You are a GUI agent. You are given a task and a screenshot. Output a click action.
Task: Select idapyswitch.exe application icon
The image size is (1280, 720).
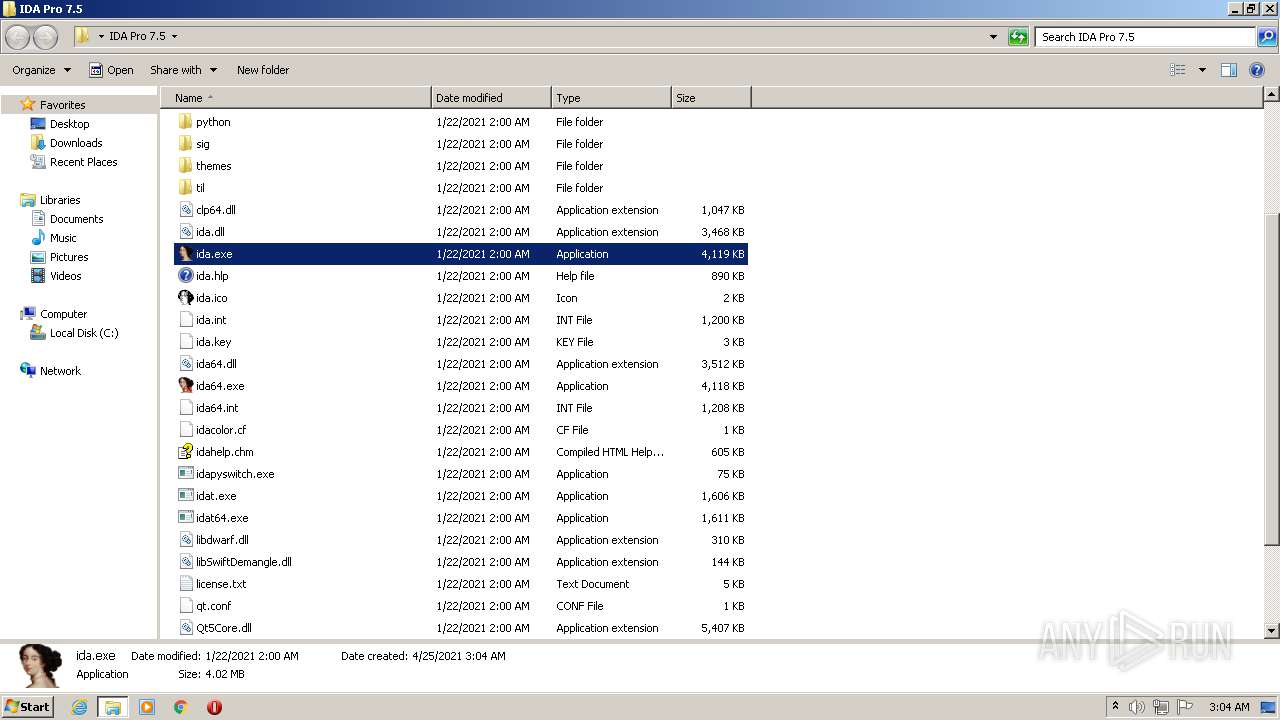tap(185, 474)
